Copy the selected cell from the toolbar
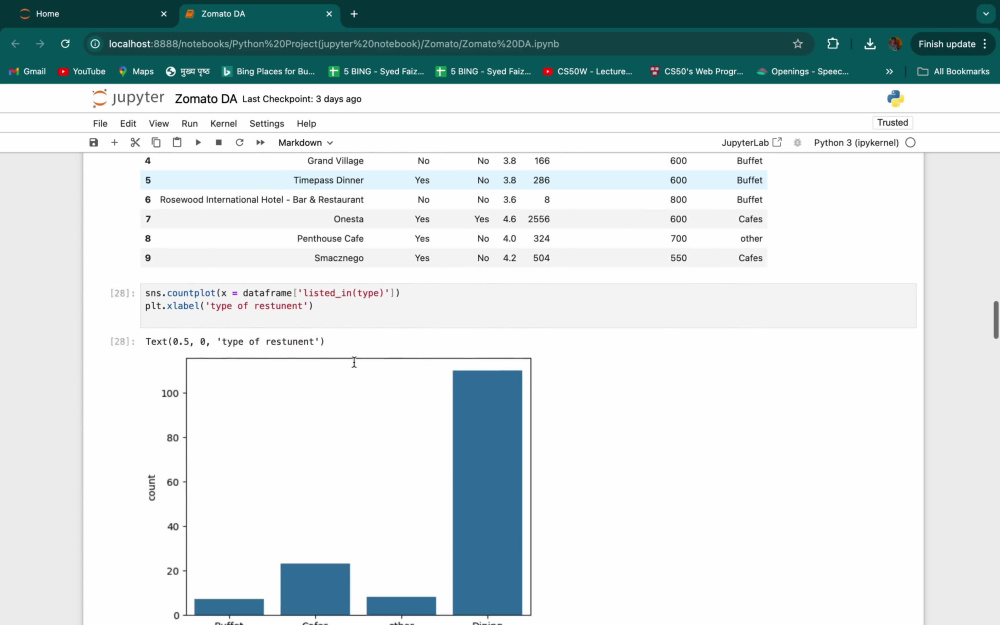 pyautogui.click(x=156, y=142)
